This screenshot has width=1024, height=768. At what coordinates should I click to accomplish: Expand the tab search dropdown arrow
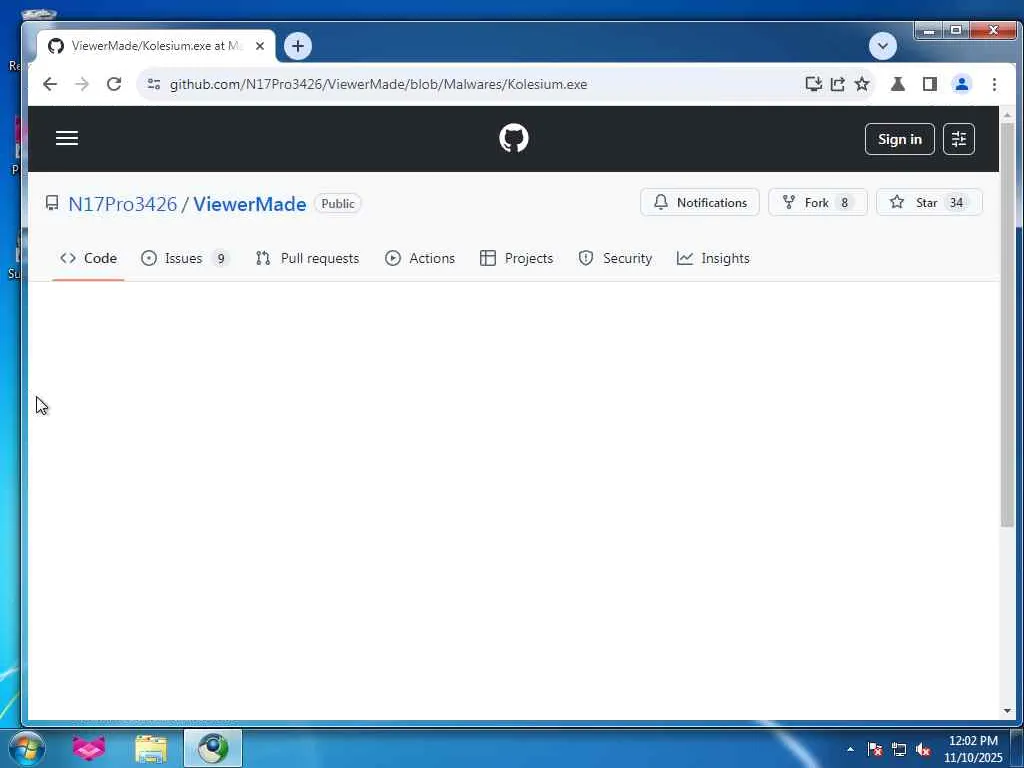tap(883, 46)
